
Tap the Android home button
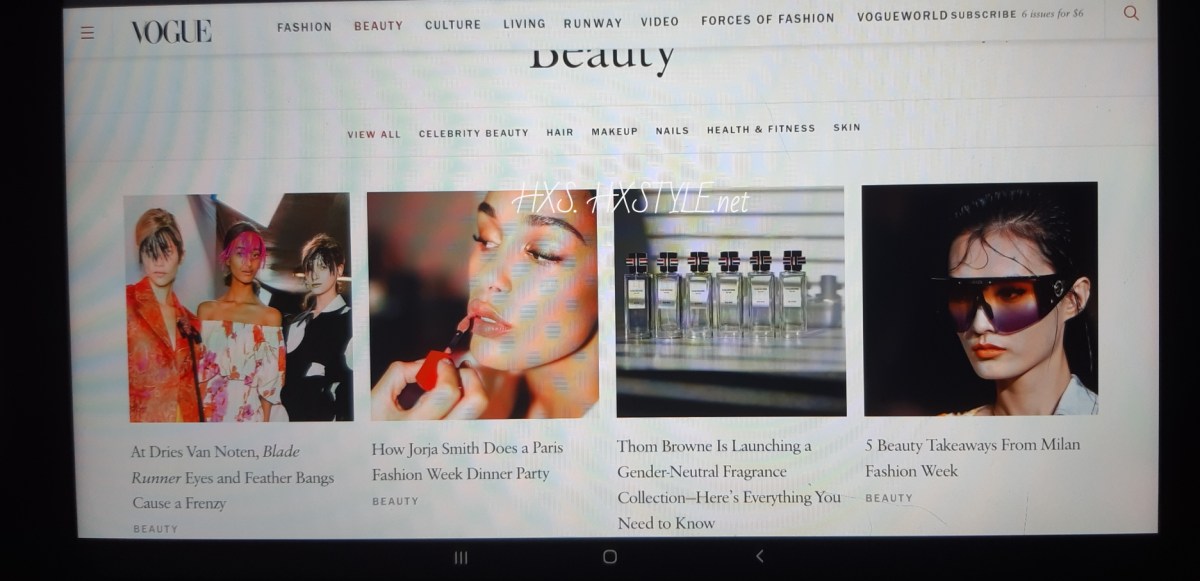[609, 556]
